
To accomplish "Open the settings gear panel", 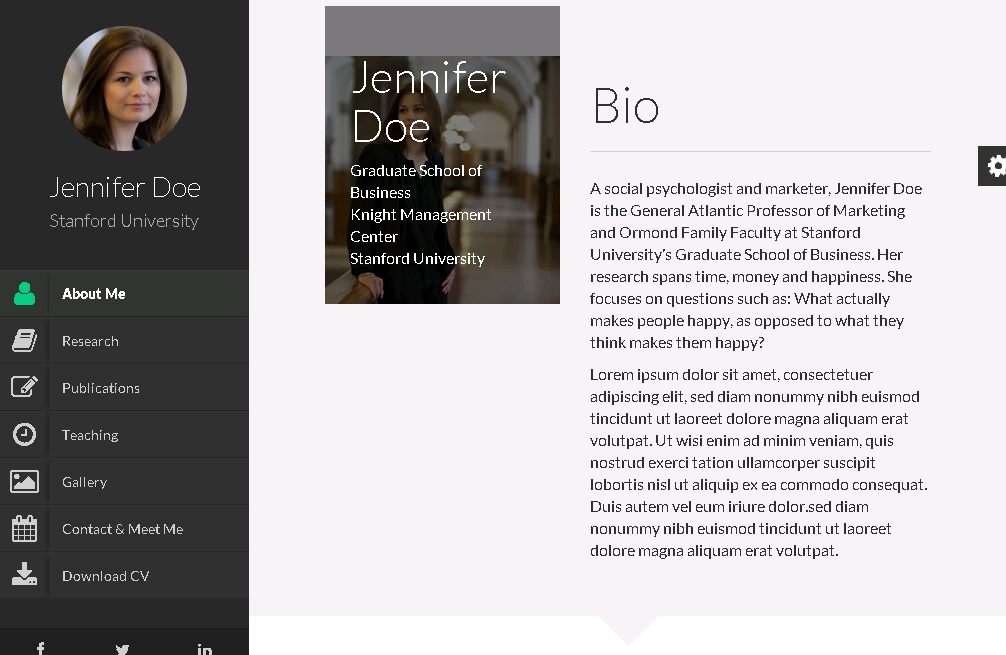I will pyautogui.click(x=995, y=166).
